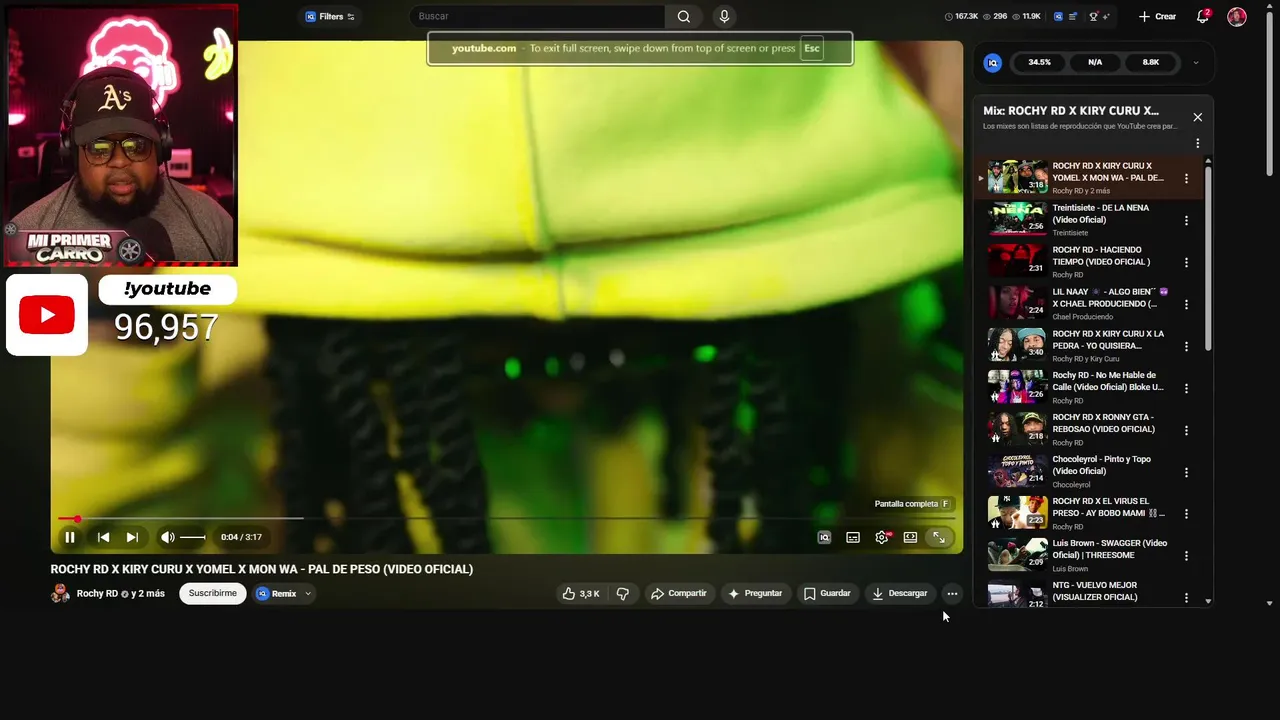Save video with the Guardar button

[827, 593]
